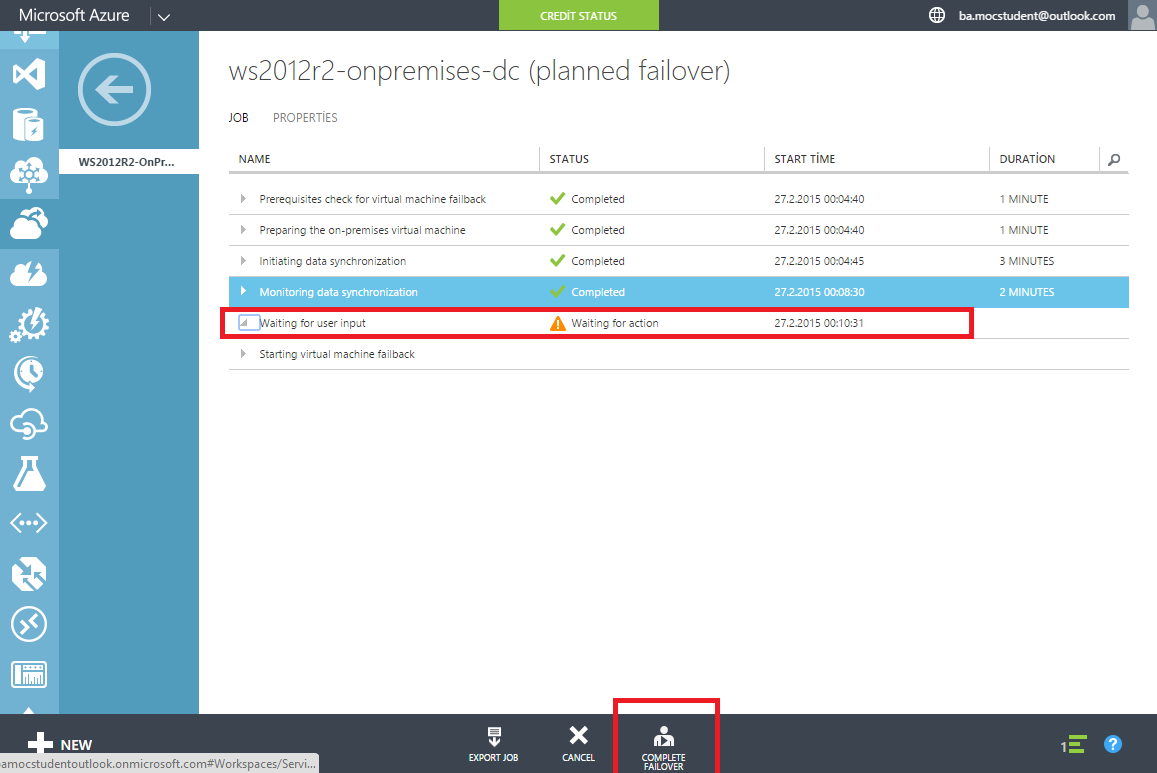Expand Preparing the on-premises virtual machine
Viewport: 1157px width, 773px height.
click(243, 230)
